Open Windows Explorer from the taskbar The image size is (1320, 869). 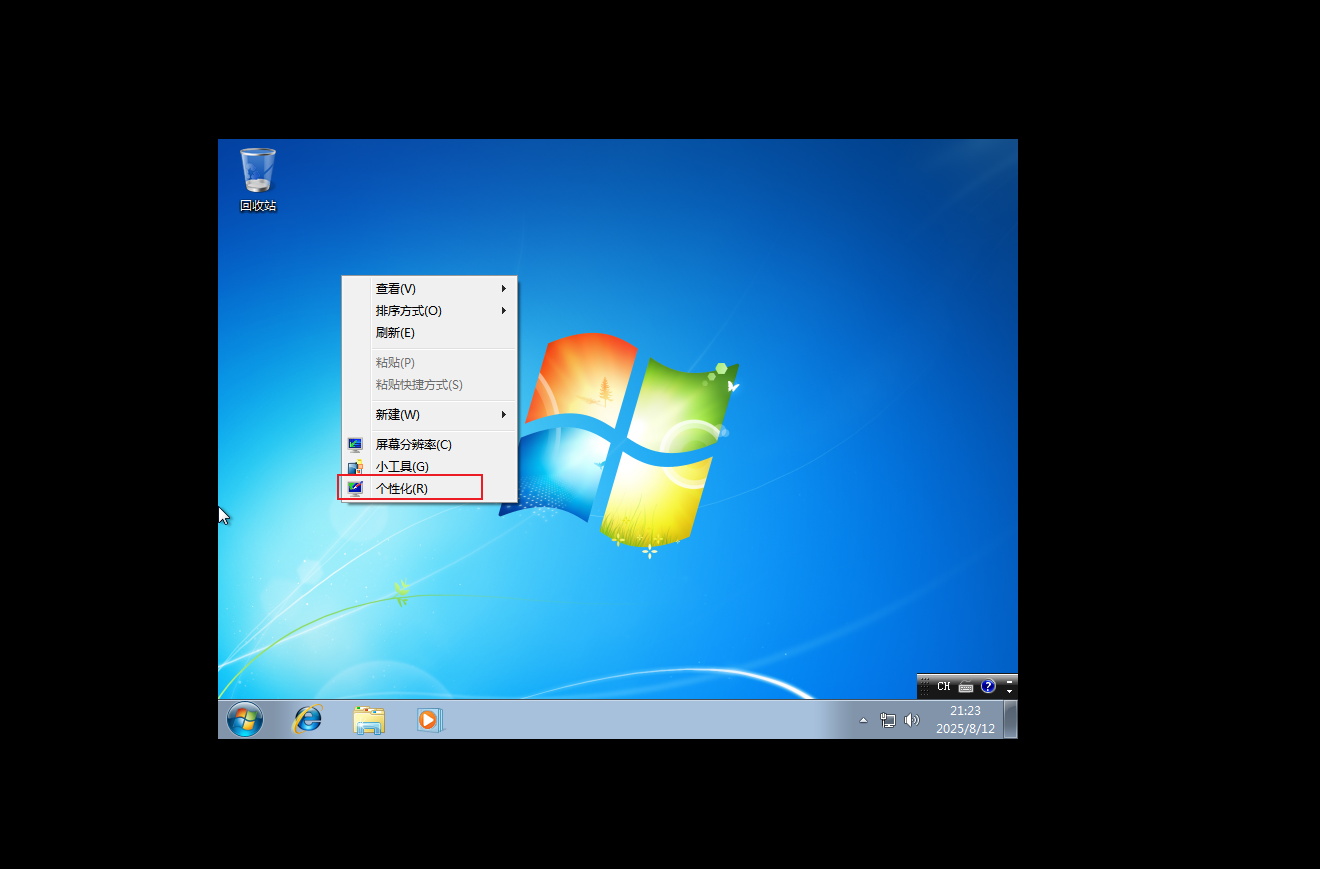[x=369, y=719]
